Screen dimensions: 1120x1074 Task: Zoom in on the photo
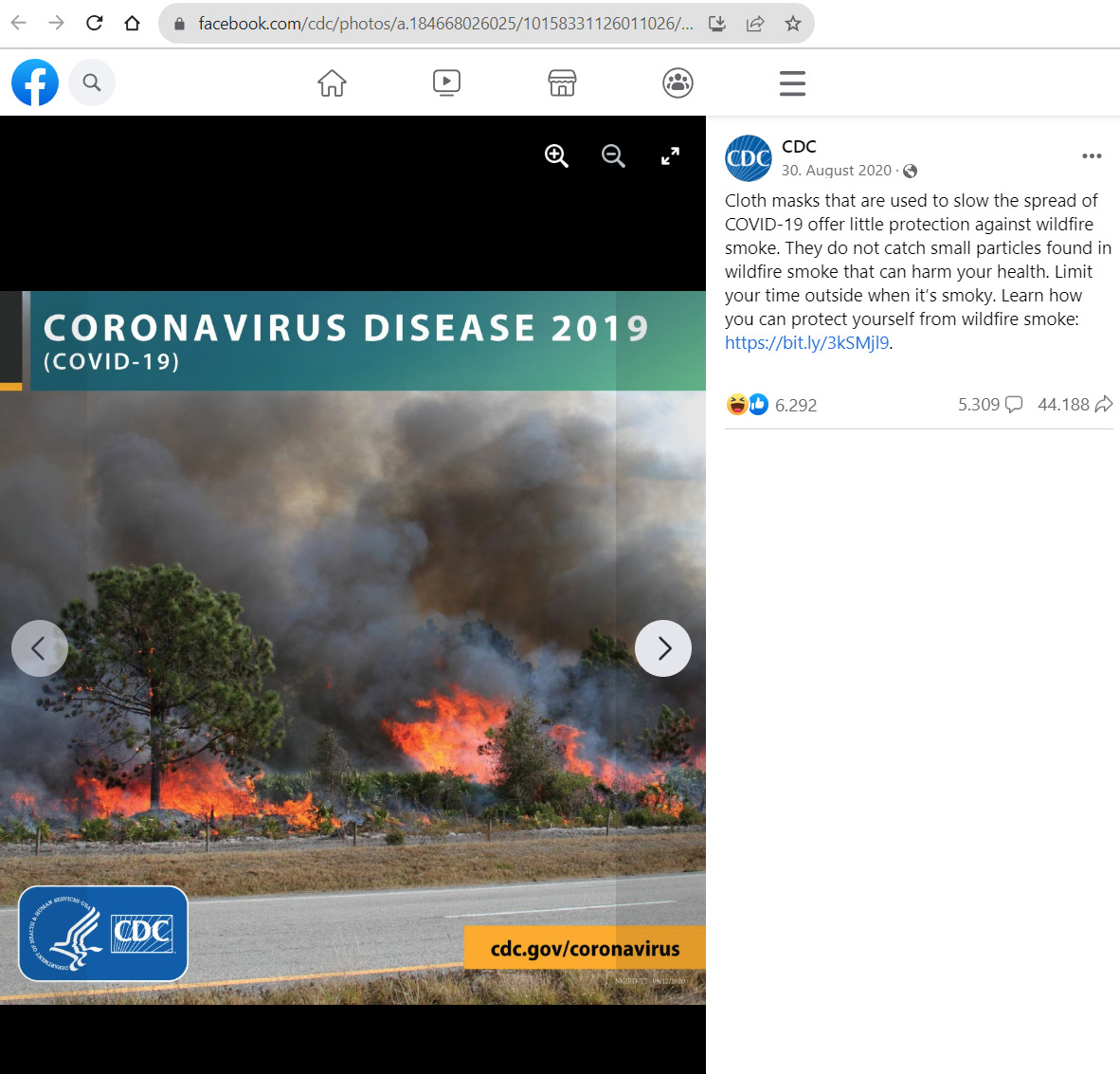[556, 156]
